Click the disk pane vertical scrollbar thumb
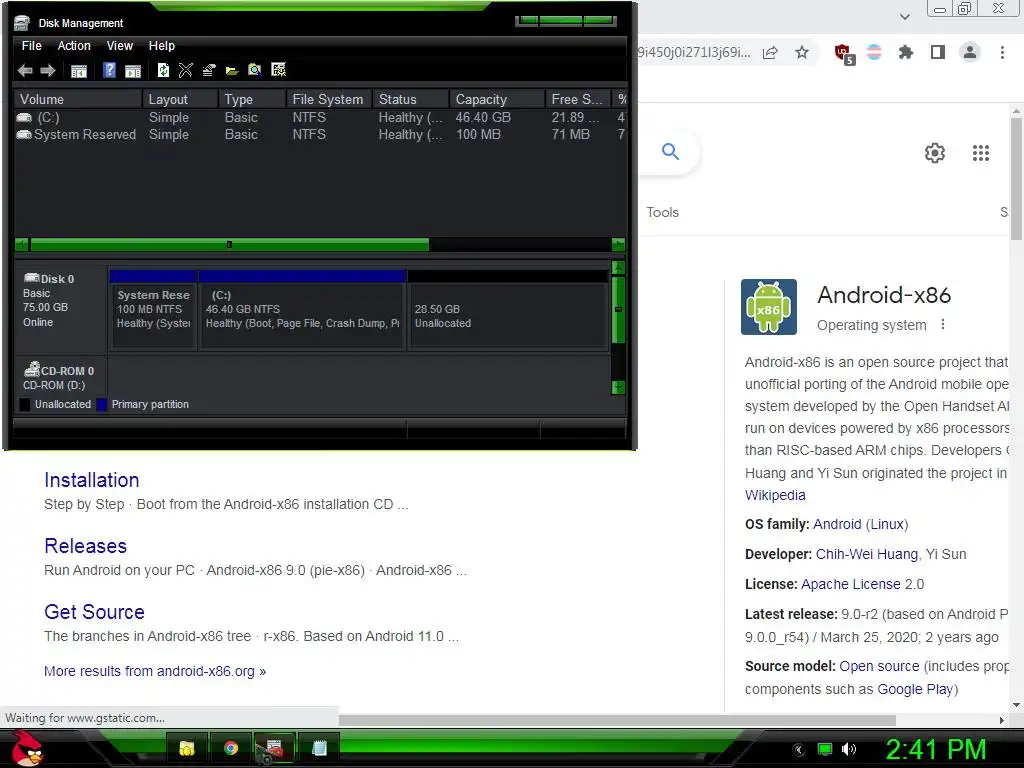 (618, 310)
